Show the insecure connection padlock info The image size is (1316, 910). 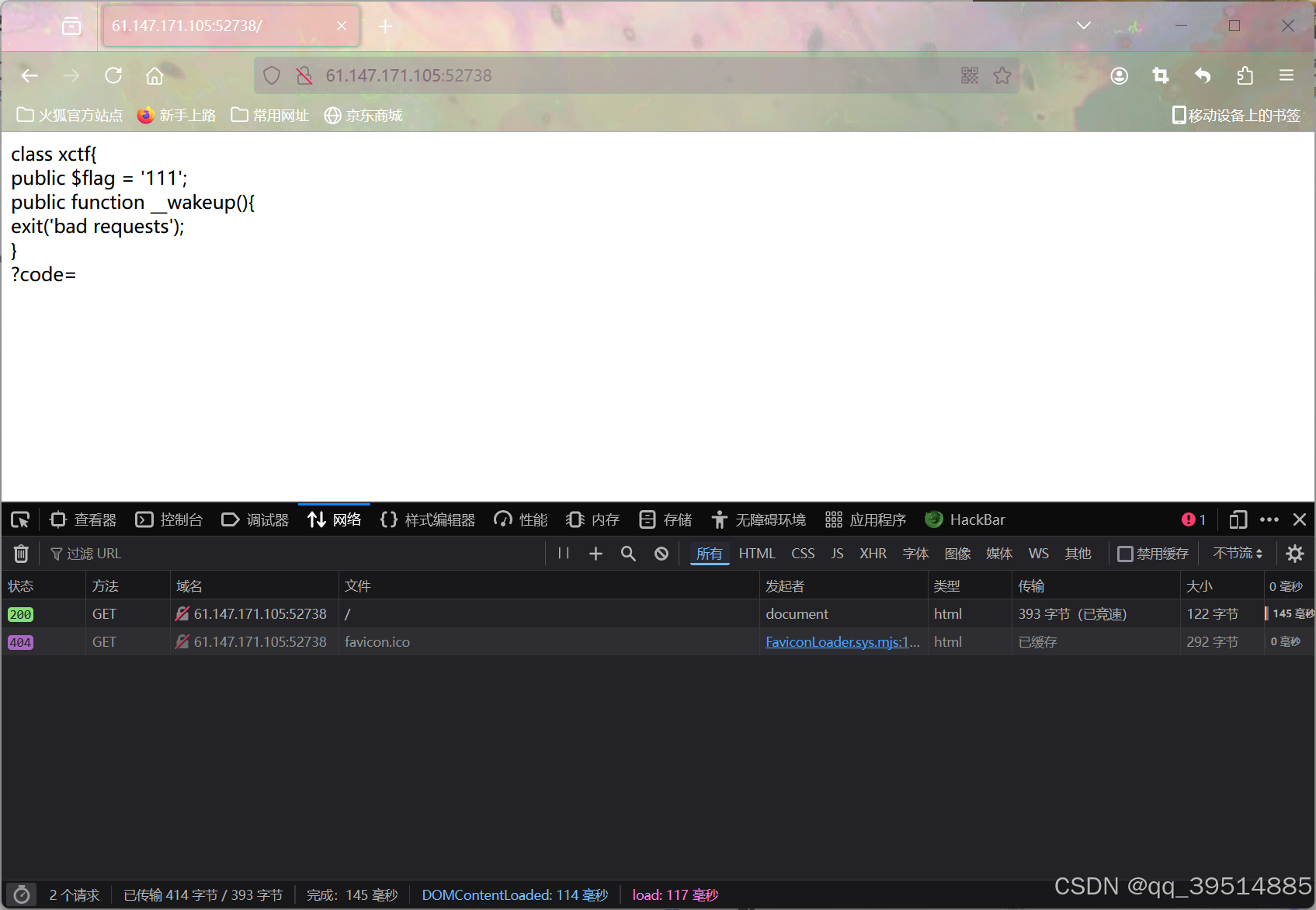(304, 75)
